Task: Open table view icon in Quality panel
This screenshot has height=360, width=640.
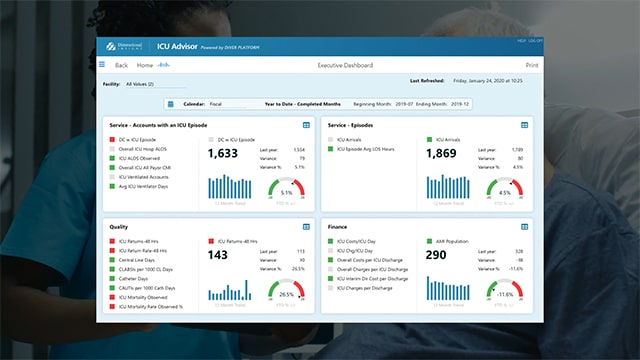Action: pos(306,227)
